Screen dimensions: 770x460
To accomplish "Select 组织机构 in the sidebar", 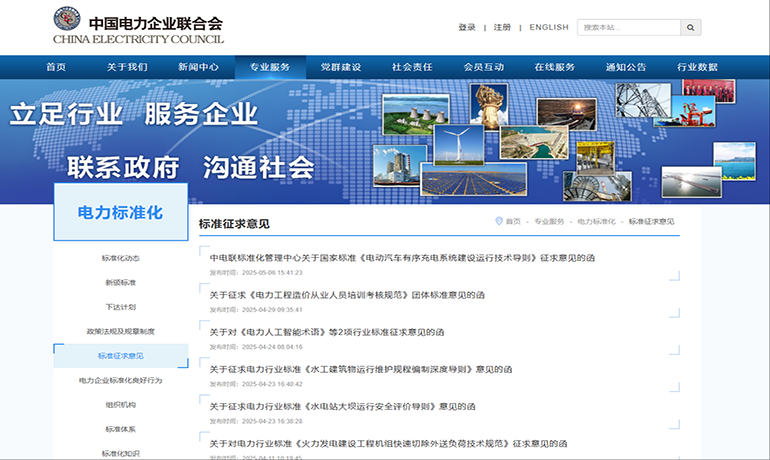I will 121,405.
